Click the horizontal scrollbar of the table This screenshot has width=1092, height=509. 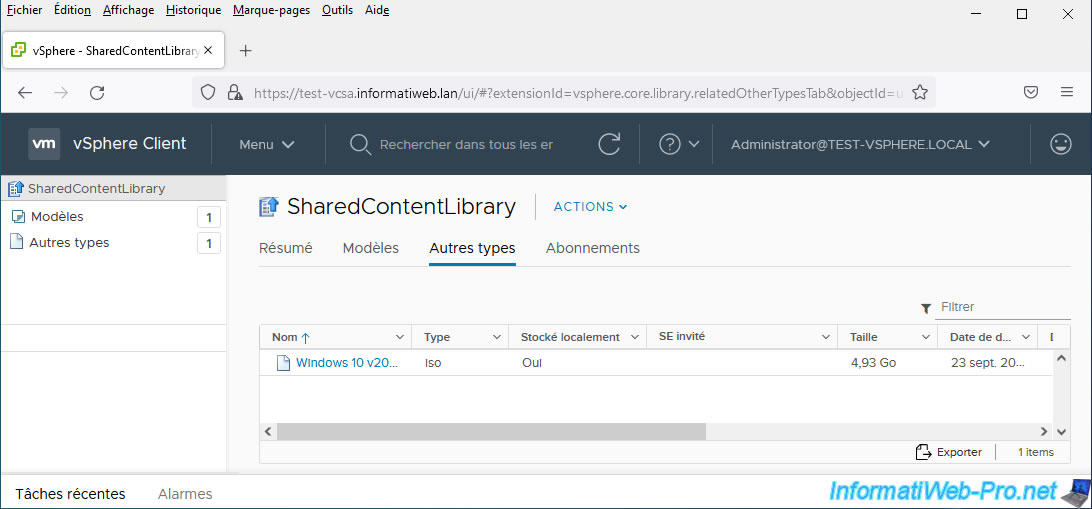tap(490, 431)
